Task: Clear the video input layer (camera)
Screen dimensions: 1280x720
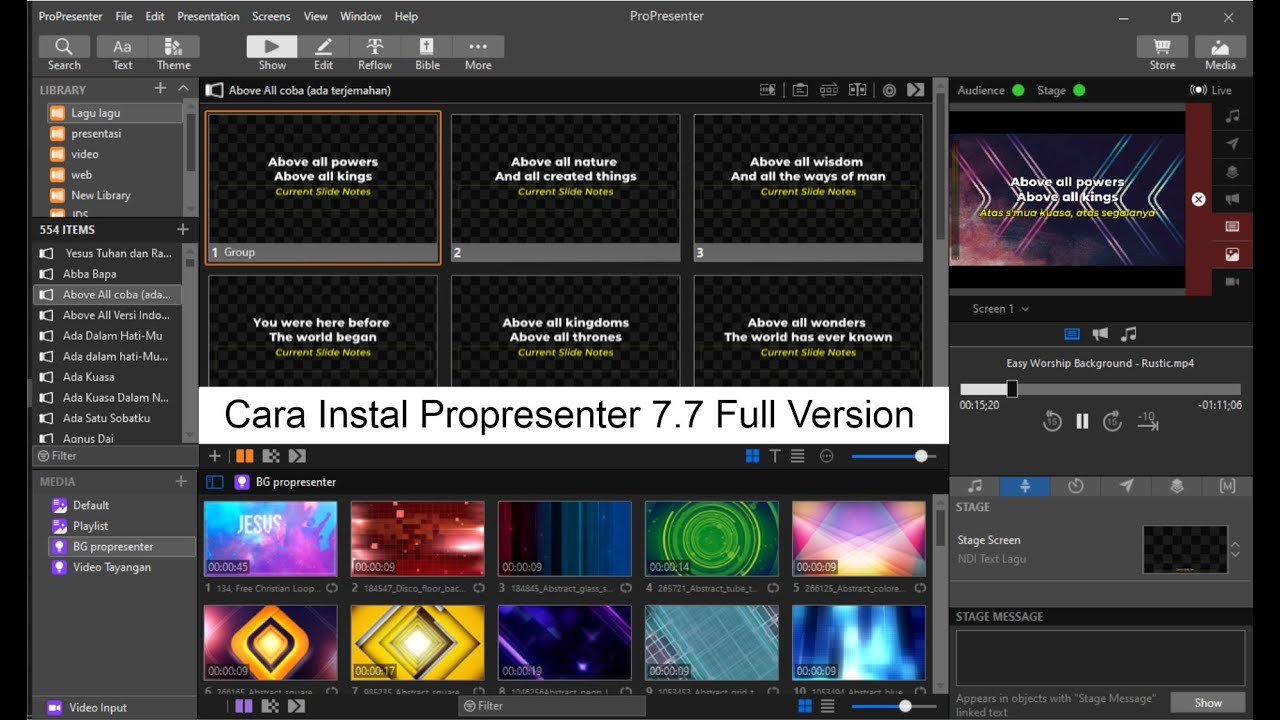Action: coord(1233,282)
